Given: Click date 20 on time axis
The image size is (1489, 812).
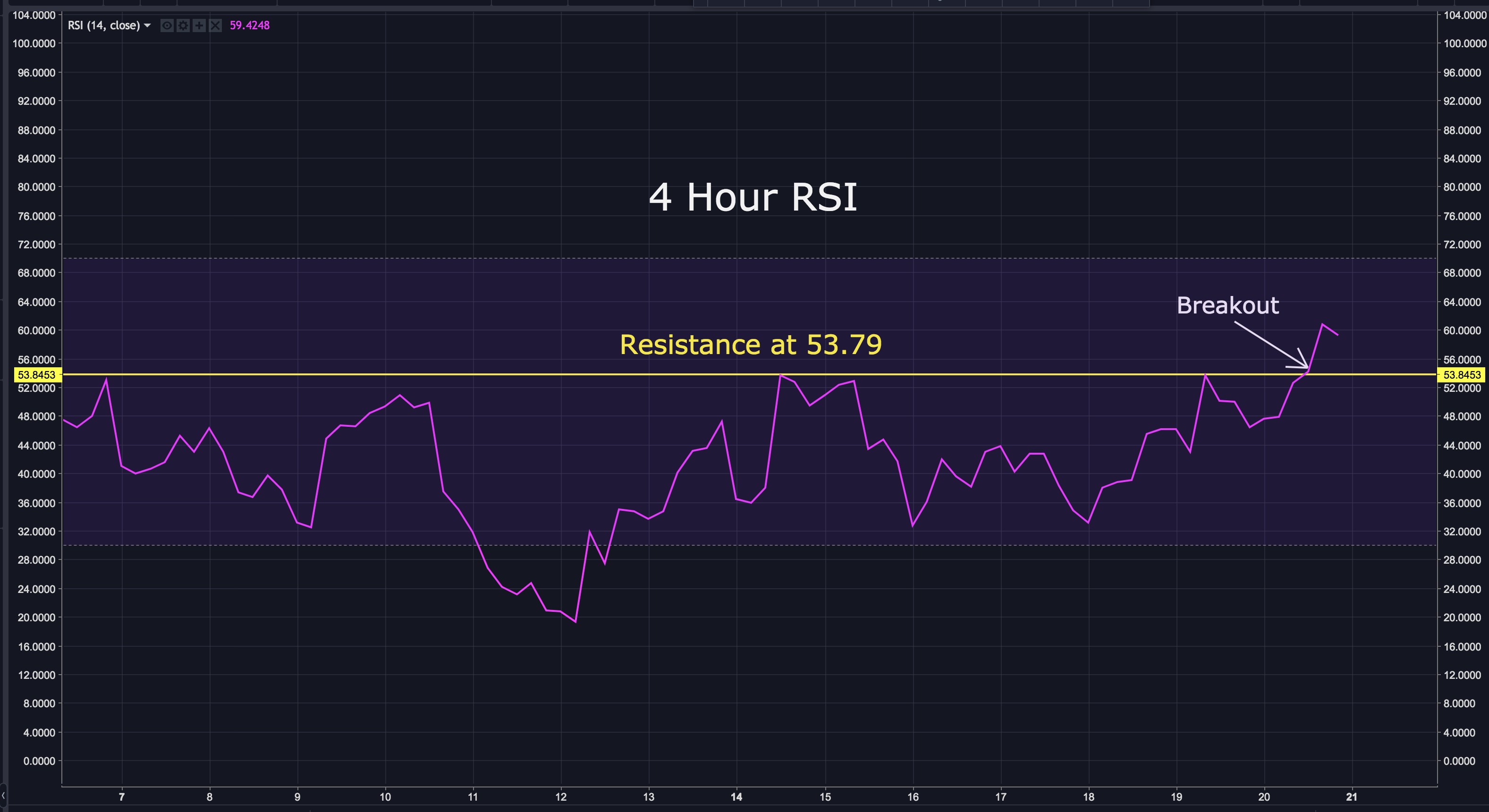Looking at the screenshot, I should pos(1263,797).
